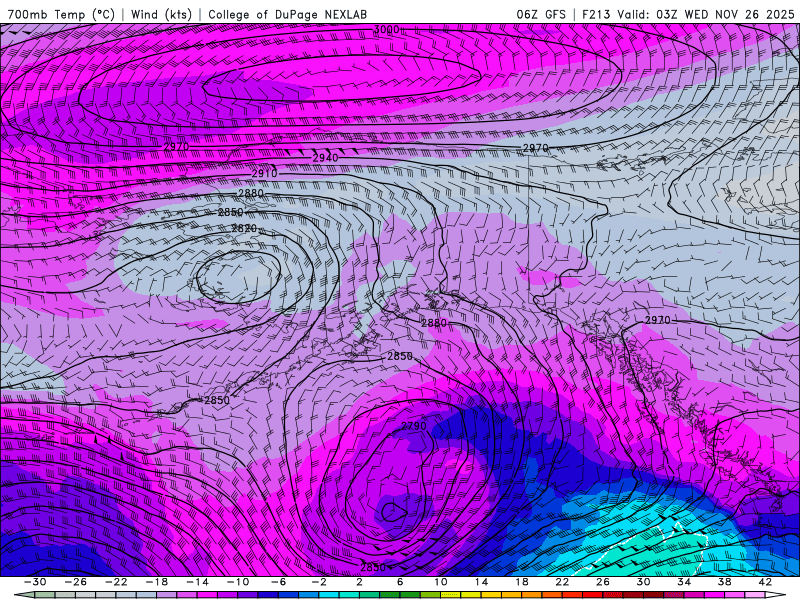
Task: Click the 34 legend value
Action: click(x=684, y=582)
